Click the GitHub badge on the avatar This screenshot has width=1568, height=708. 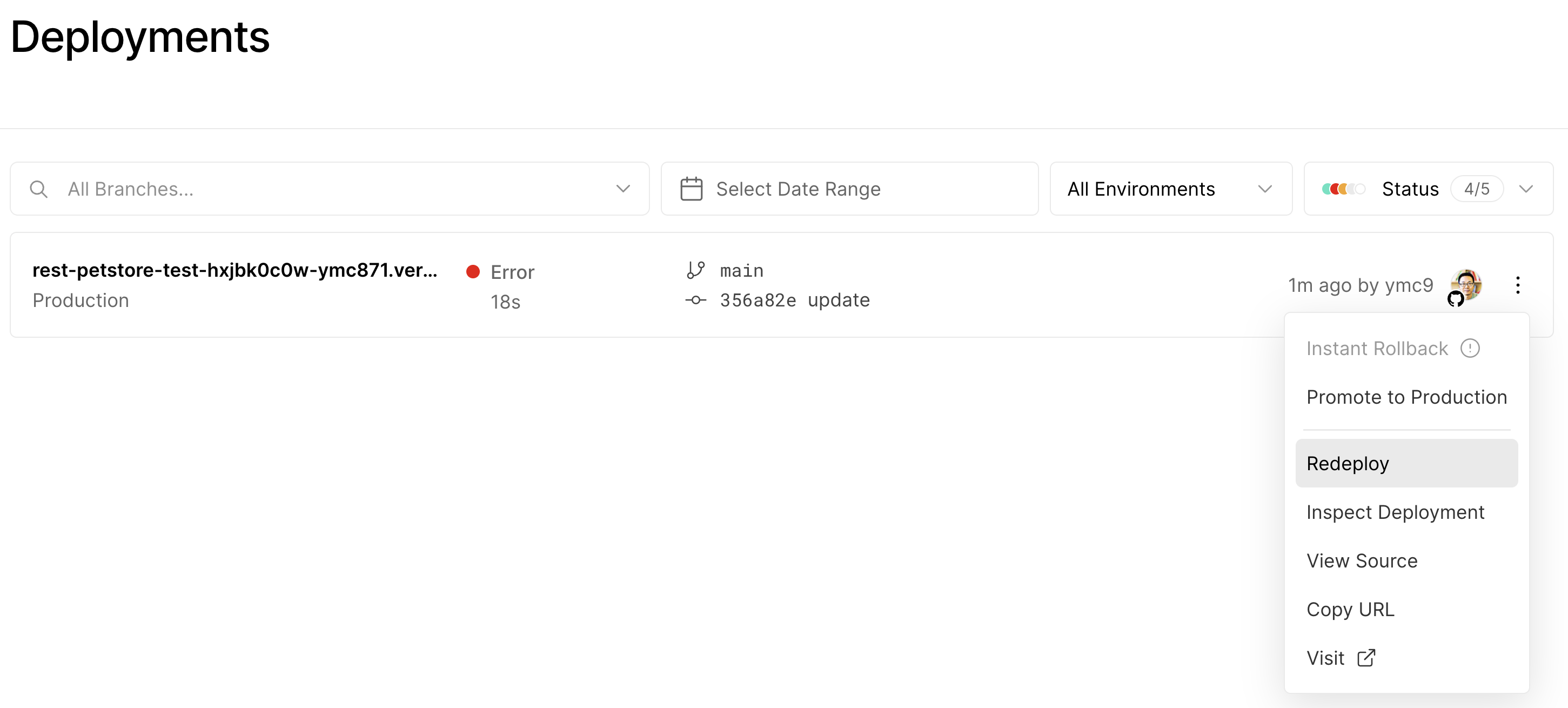1456,299
